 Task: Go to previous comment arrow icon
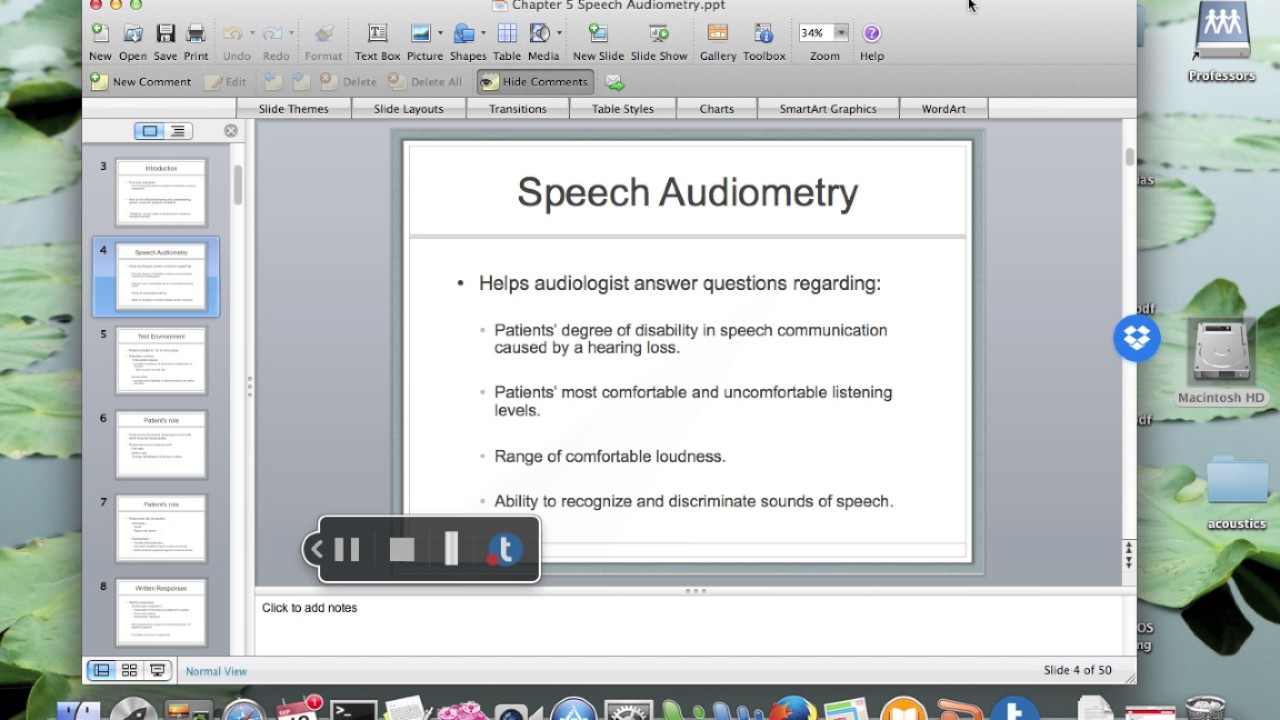tap(273, 82)
